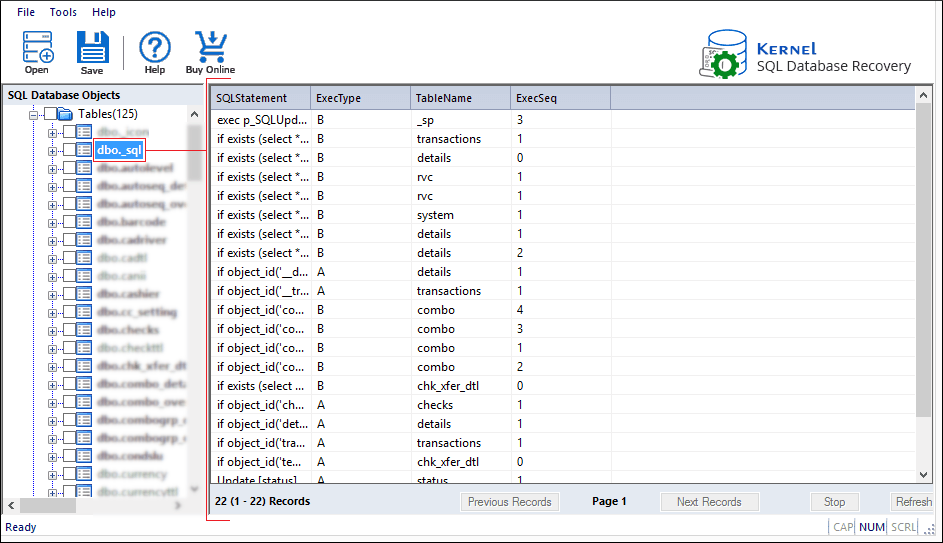943x543 pixels.
Task: Click the Refresh button
Action: point(914,502)
